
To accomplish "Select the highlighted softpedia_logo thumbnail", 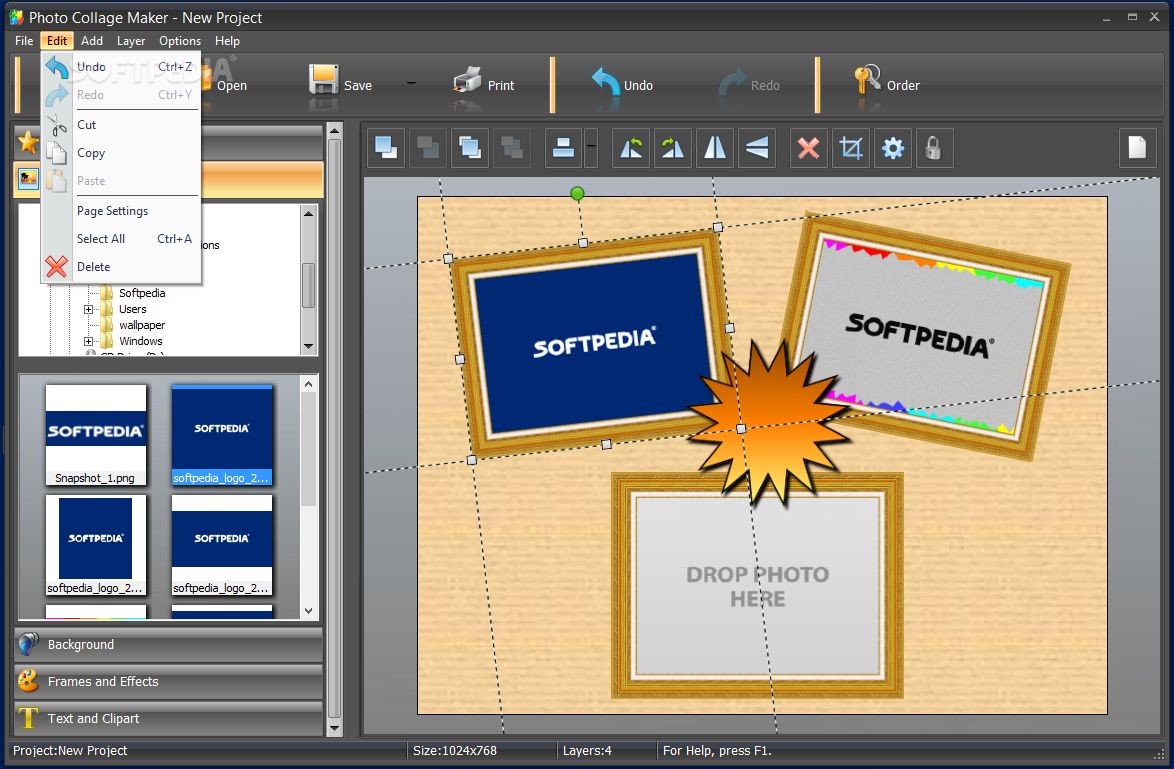I will tap(222, 435).
